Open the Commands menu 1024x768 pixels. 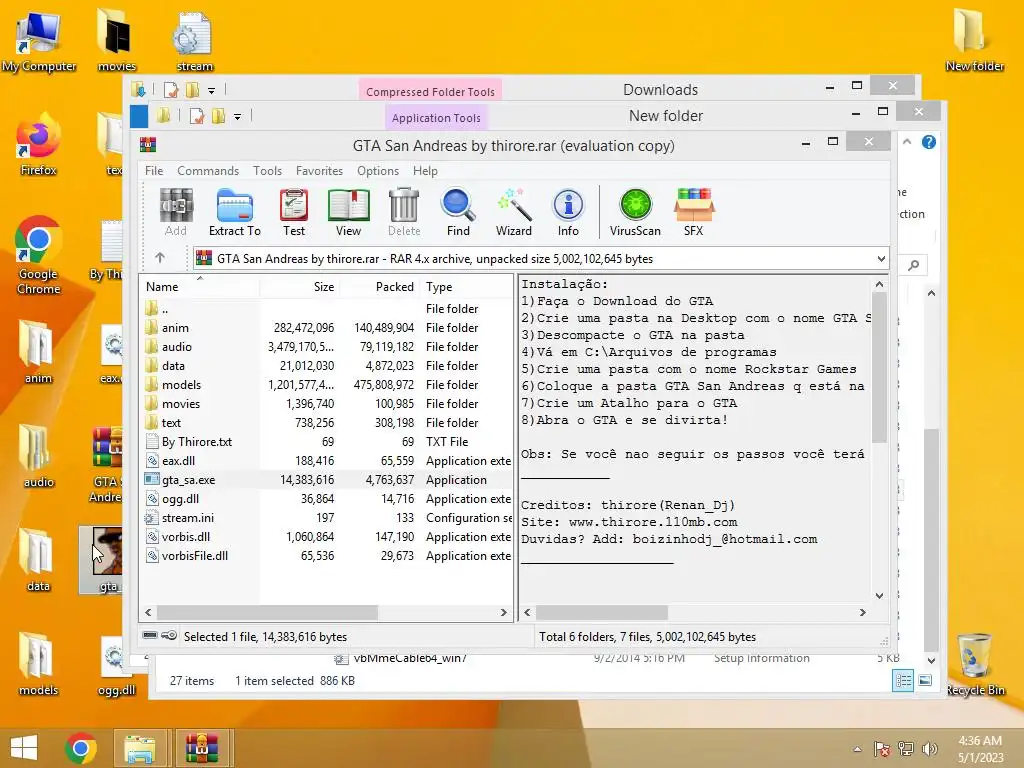(208, 170)
